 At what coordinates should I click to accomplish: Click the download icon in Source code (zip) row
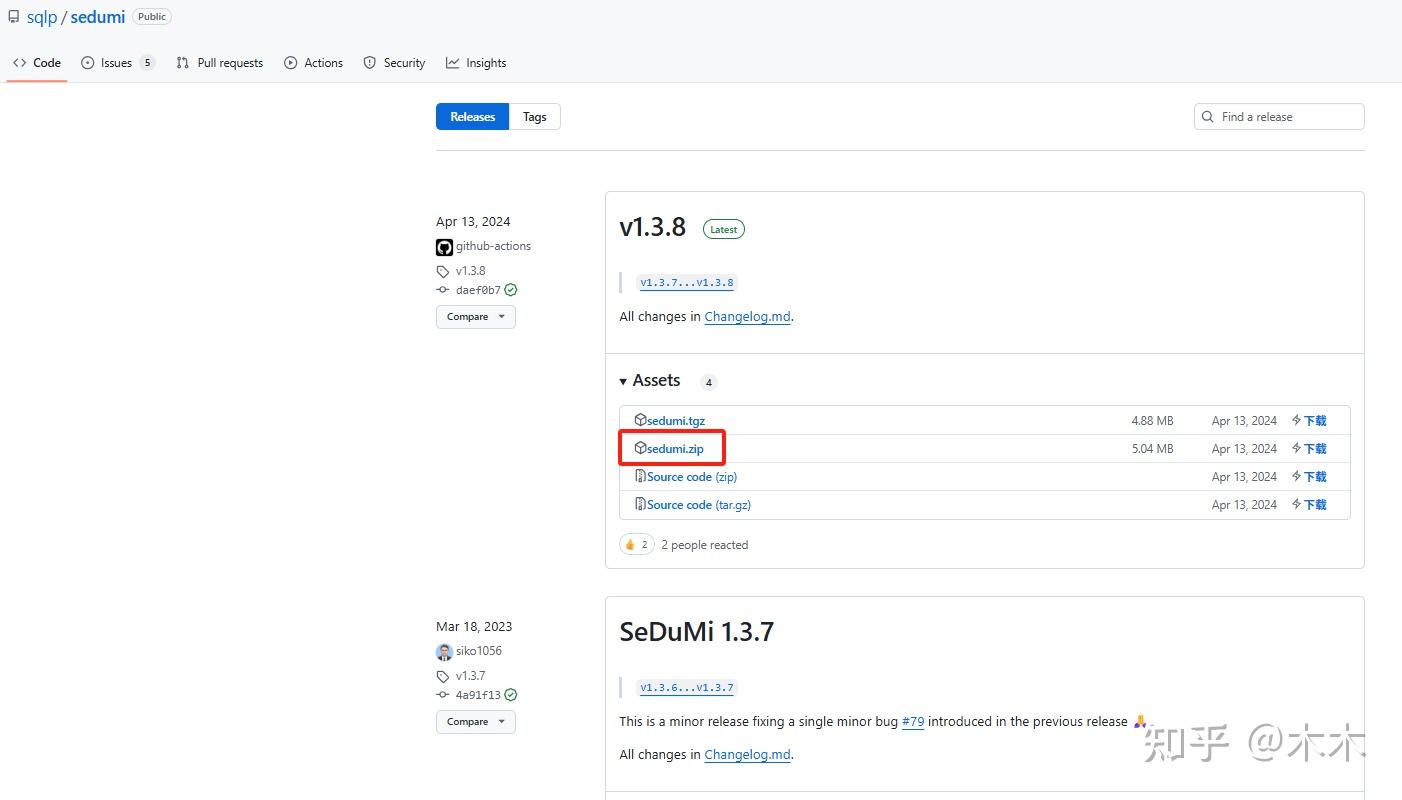[x=1296, y=477]
